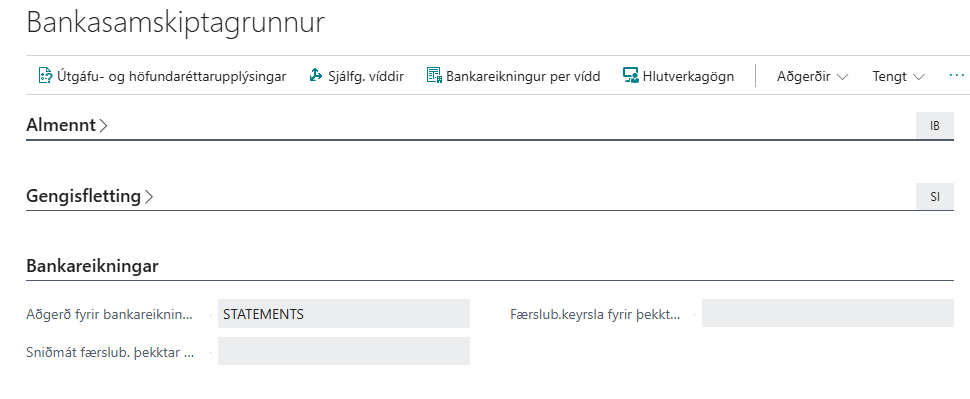Viewport: 970px width, 399px height.
Task: Click the Bankasamskiptagrunnur page title
Action: [x=176, y=23]
